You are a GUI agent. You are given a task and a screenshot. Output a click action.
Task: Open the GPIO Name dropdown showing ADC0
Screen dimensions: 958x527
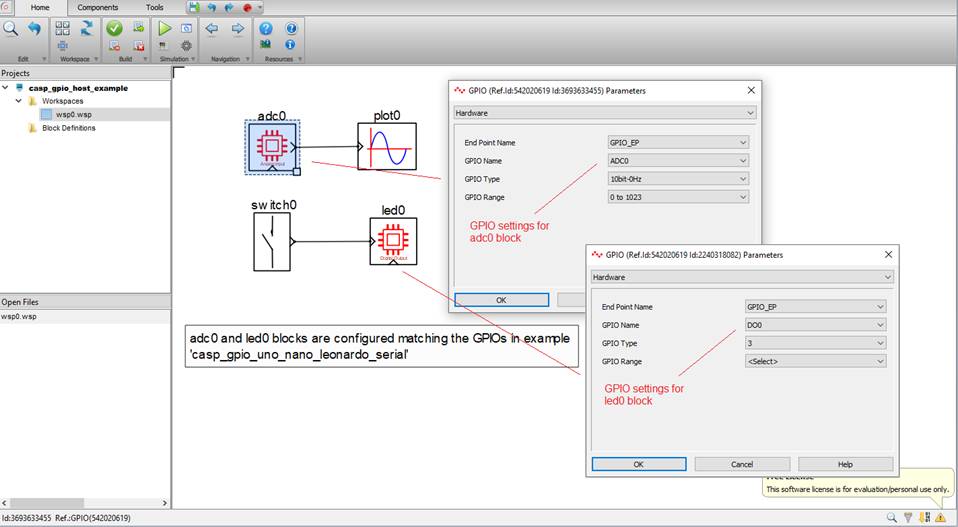[678, 160]
